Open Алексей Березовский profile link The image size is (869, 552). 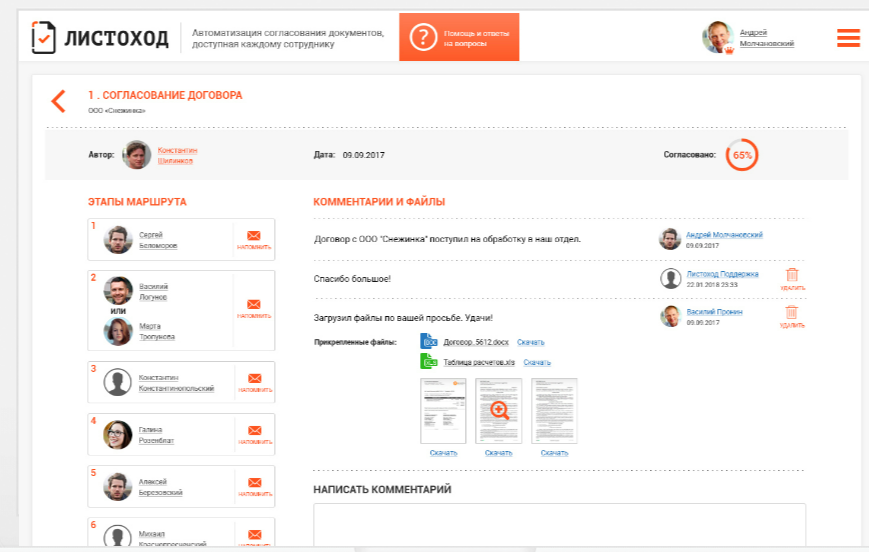160,487
